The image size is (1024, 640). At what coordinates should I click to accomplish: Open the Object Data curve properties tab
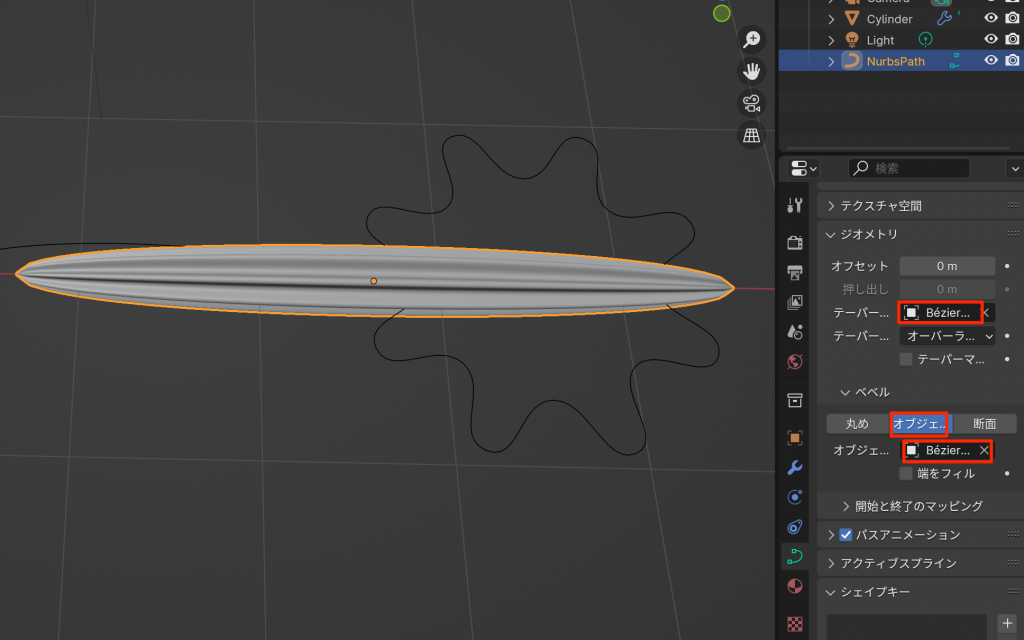[x=795, y=556]
